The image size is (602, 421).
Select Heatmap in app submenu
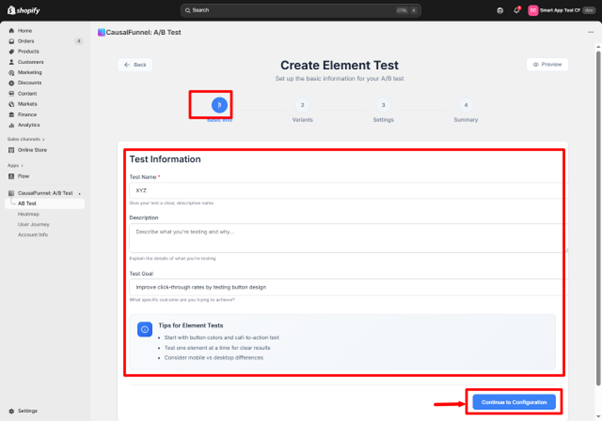pyautogui.click(x=28, y=214)
